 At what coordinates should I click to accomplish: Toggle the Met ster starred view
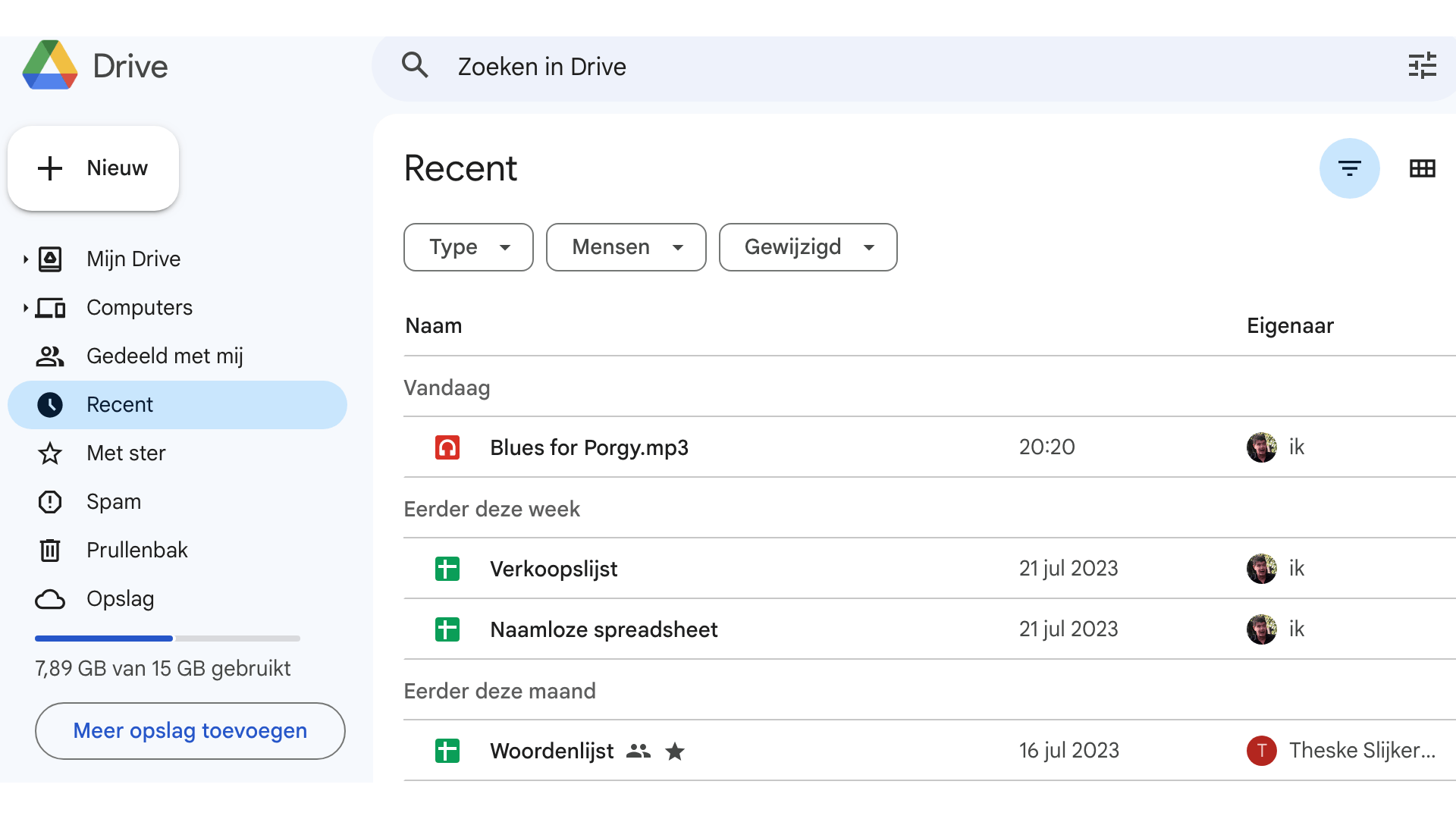coord(126,453)
